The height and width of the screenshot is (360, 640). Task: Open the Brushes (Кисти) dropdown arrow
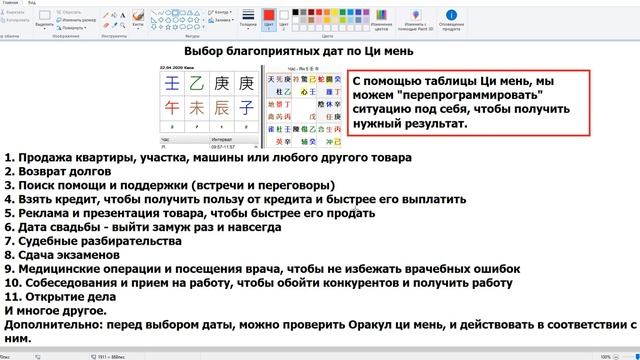(138, 29)
